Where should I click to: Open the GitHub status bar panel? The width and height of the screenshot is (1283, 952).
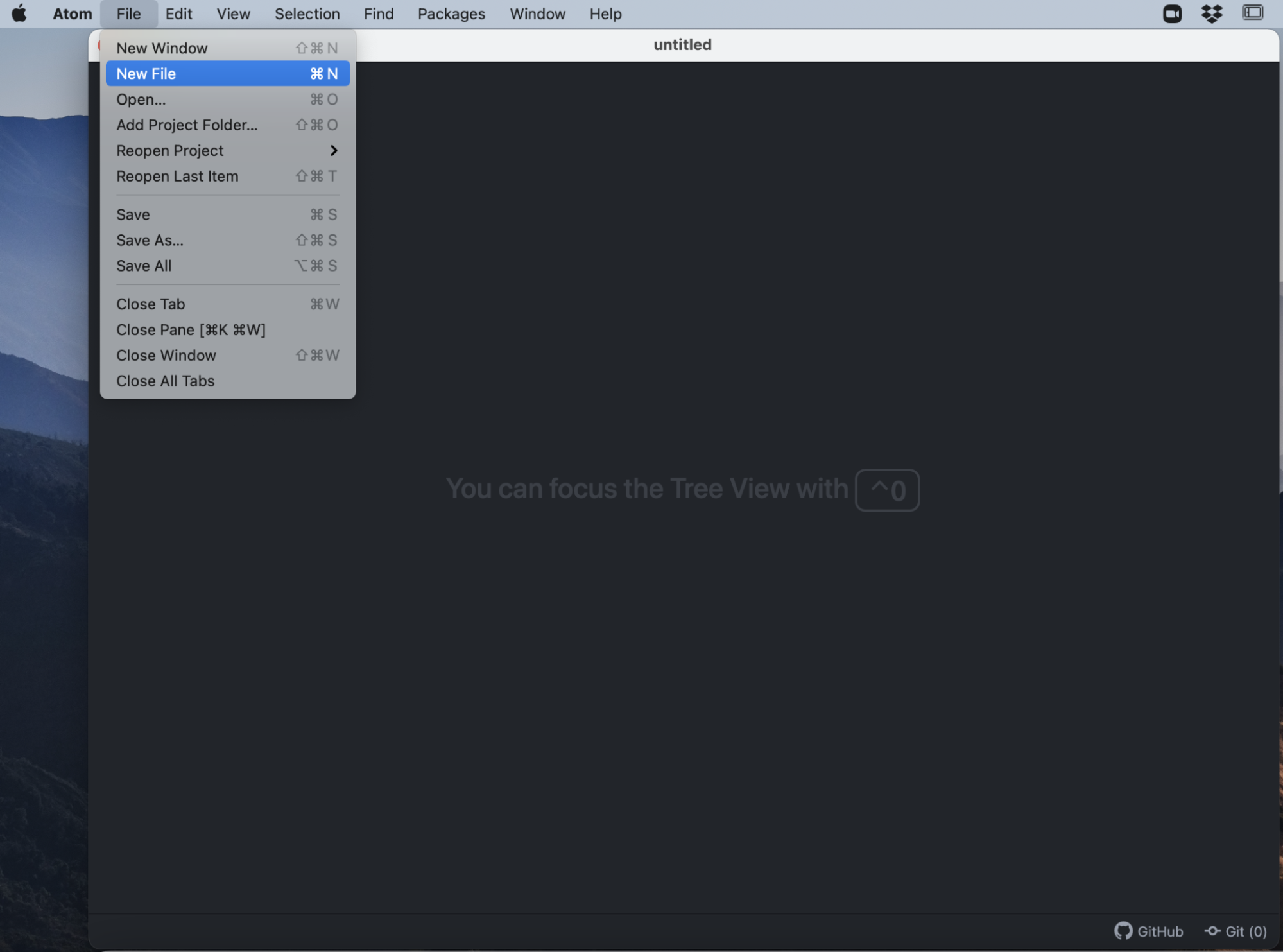pyautogui.click(x=1148, y=931)
